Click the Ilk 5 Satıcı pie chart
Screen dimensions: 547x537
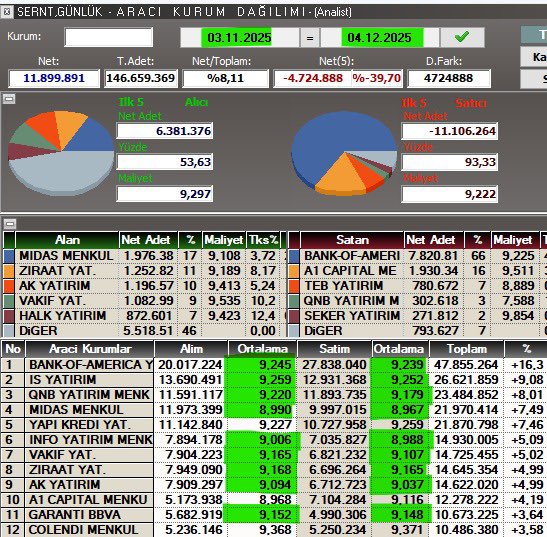point(344,153)
